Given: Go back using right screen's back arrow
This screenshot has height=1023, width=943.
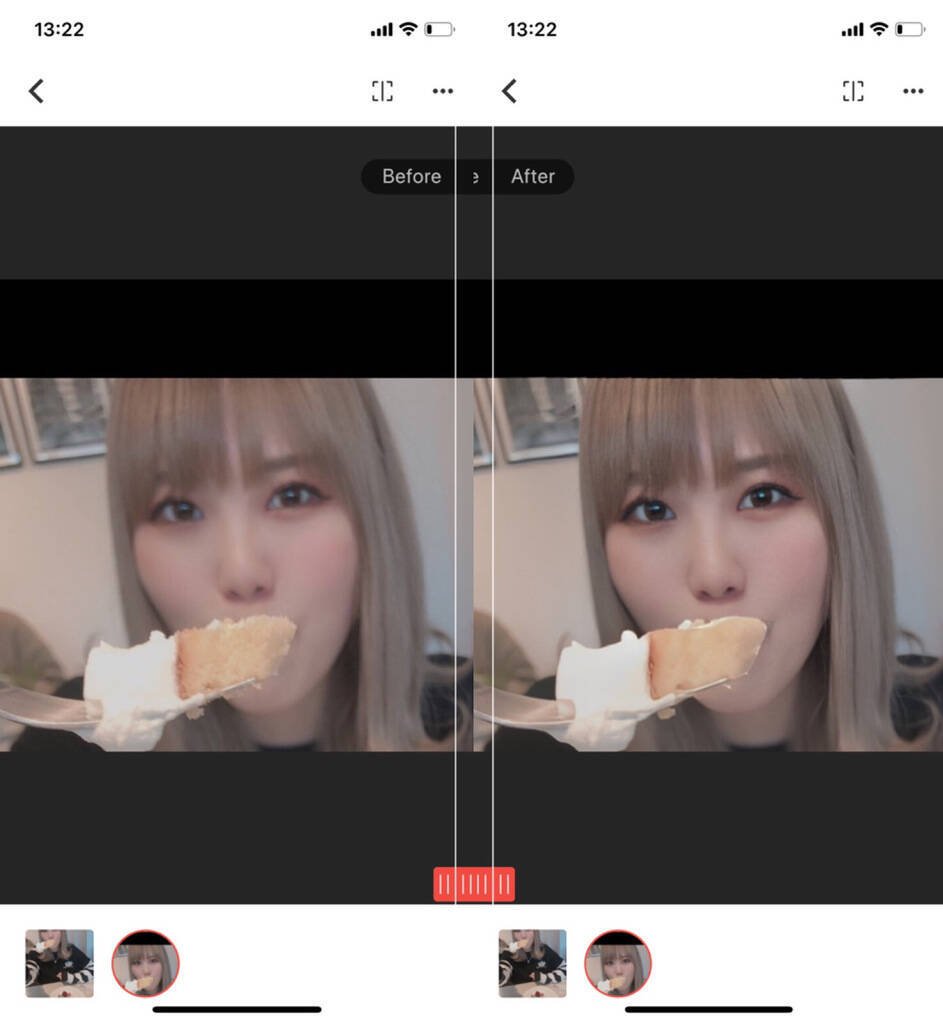Looking at the screenshot, I should click(x=510, y=91).
